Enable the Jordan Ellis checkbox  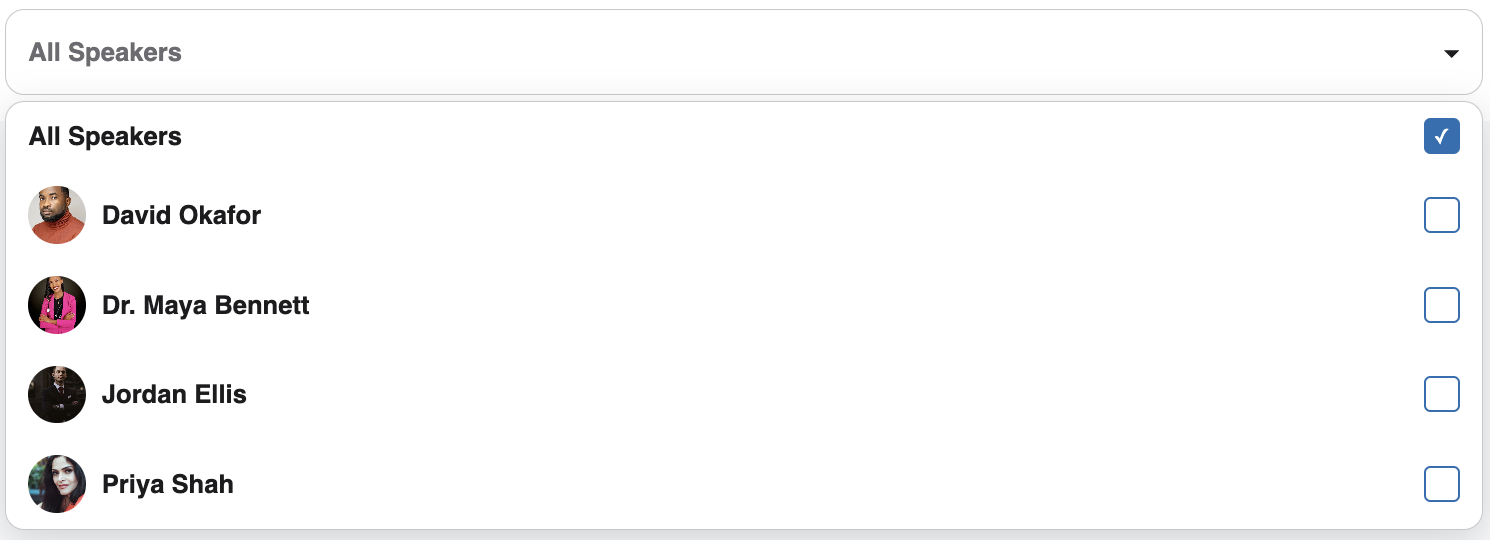[x=1442, y=394]
